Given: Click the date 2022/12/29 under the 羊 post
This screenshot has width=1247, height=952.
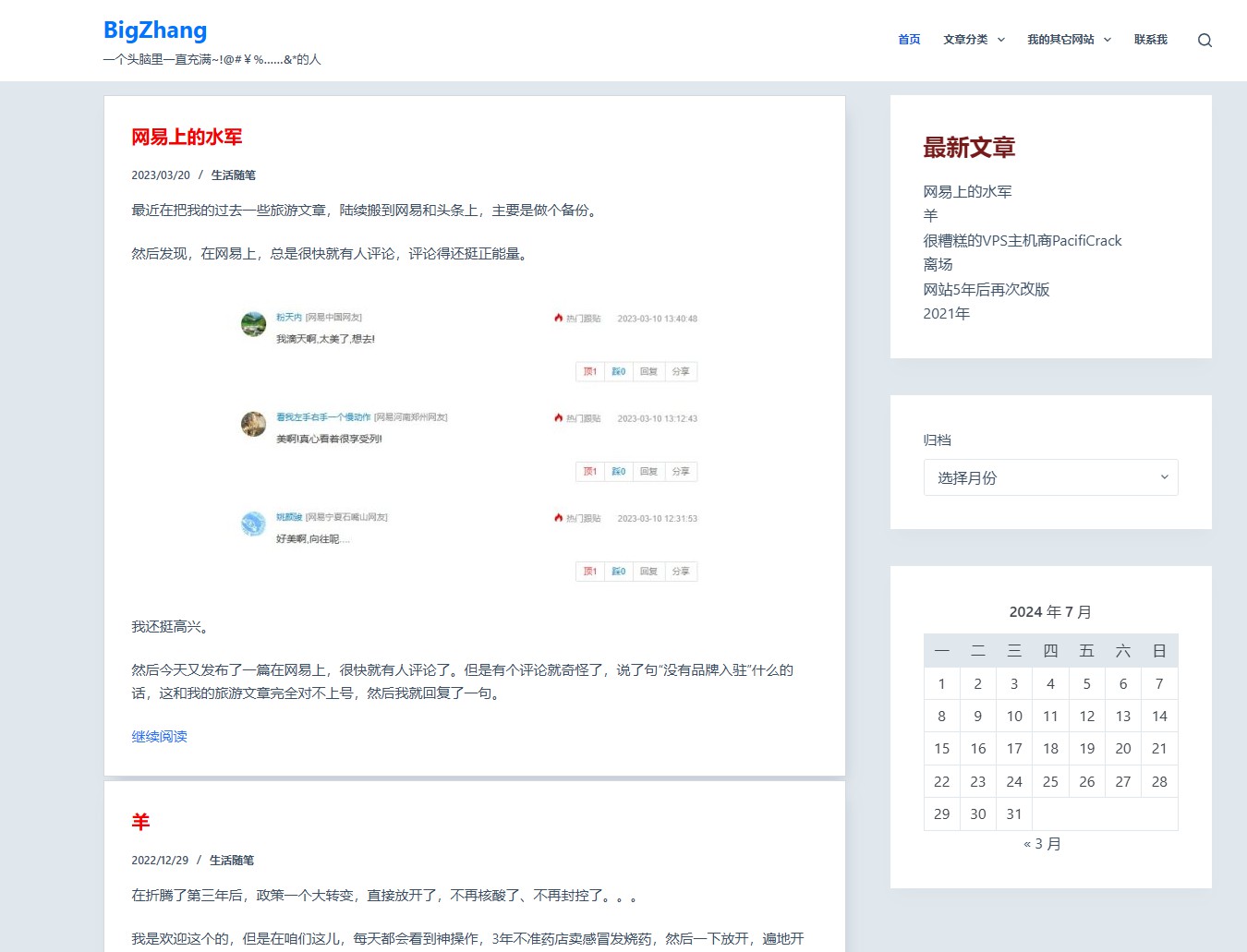Looking at the screenshot, I should coord(160,860).
